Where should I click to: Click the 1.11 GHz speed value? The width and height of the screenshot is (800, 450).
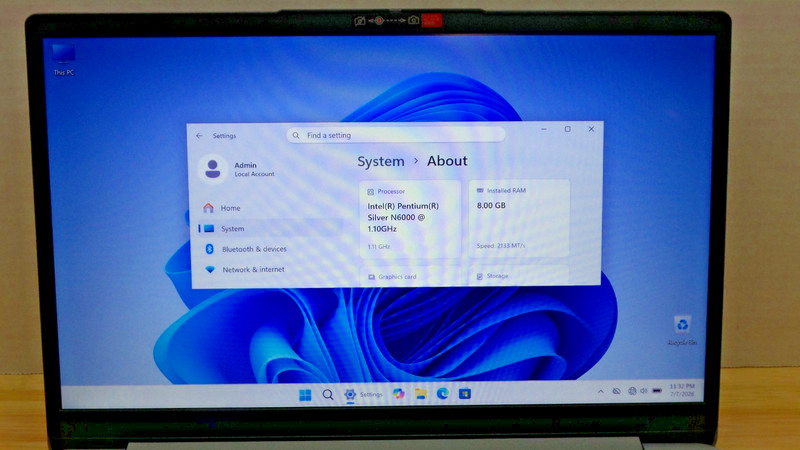coord(379,246)
